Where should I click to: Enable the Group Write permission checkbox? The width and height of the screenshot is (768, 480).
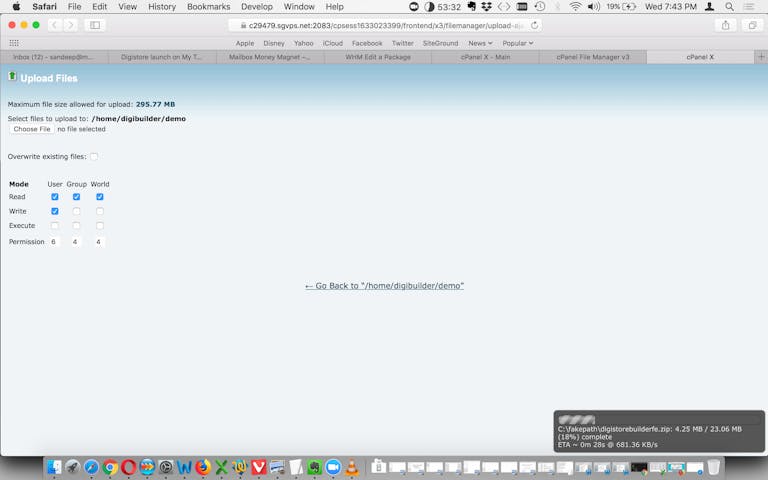point(76,211)
